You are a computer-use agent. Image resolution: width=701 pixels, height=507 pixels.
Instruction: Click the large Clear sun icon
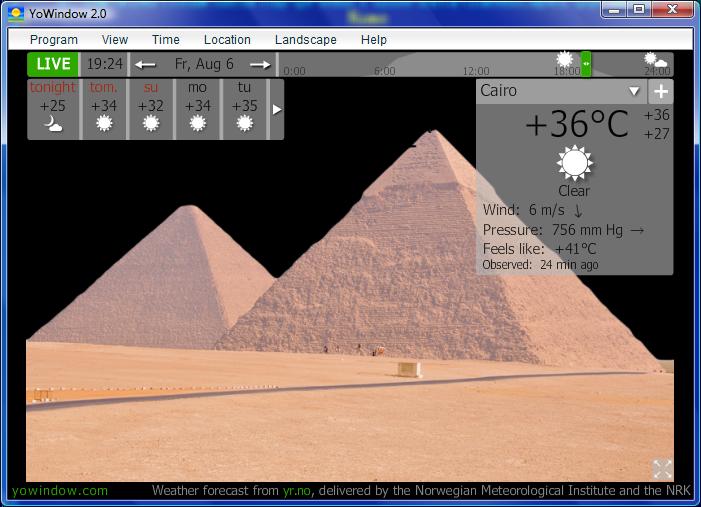point(574,162)
